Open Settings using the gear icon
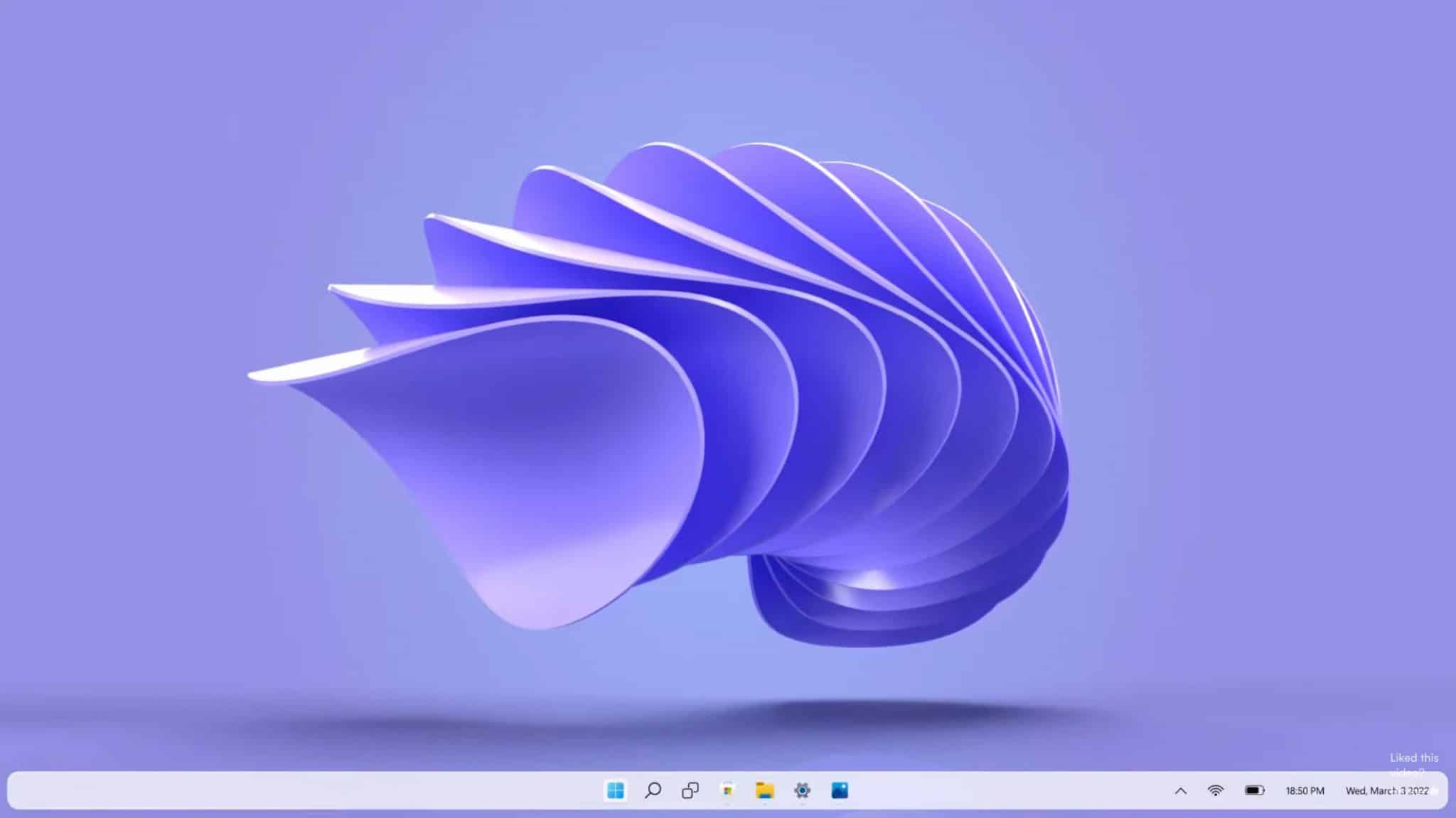Screen dimensions: 1456x818 802,790
